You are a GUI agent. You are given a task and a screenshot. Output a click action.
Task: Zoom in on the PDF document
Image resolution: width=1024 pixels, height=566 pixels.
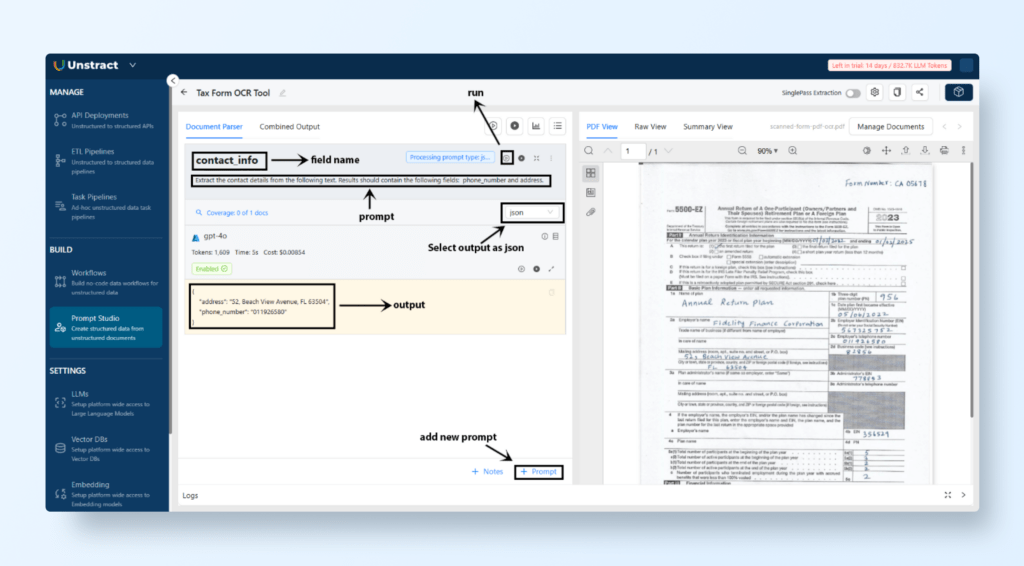coord(793,151)
